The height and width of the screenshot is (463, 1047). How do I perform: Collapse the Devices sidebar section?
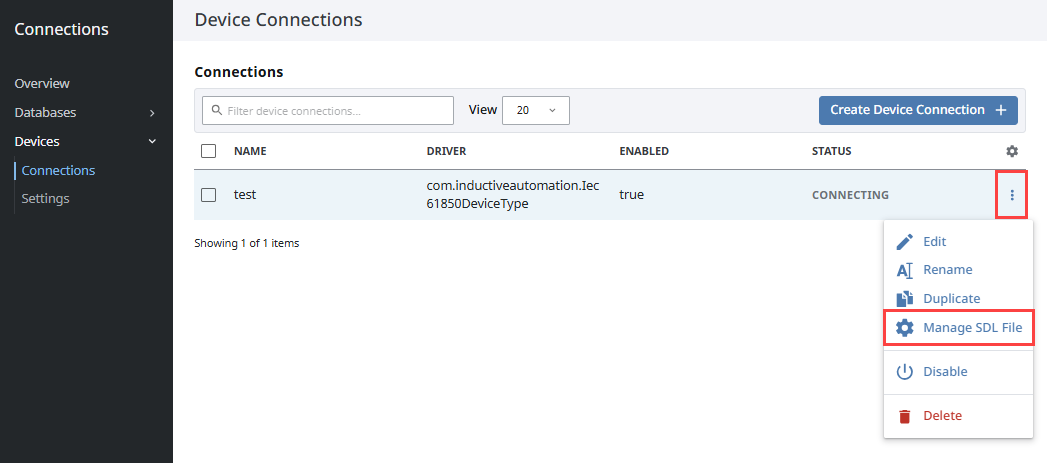coord(151,141)
